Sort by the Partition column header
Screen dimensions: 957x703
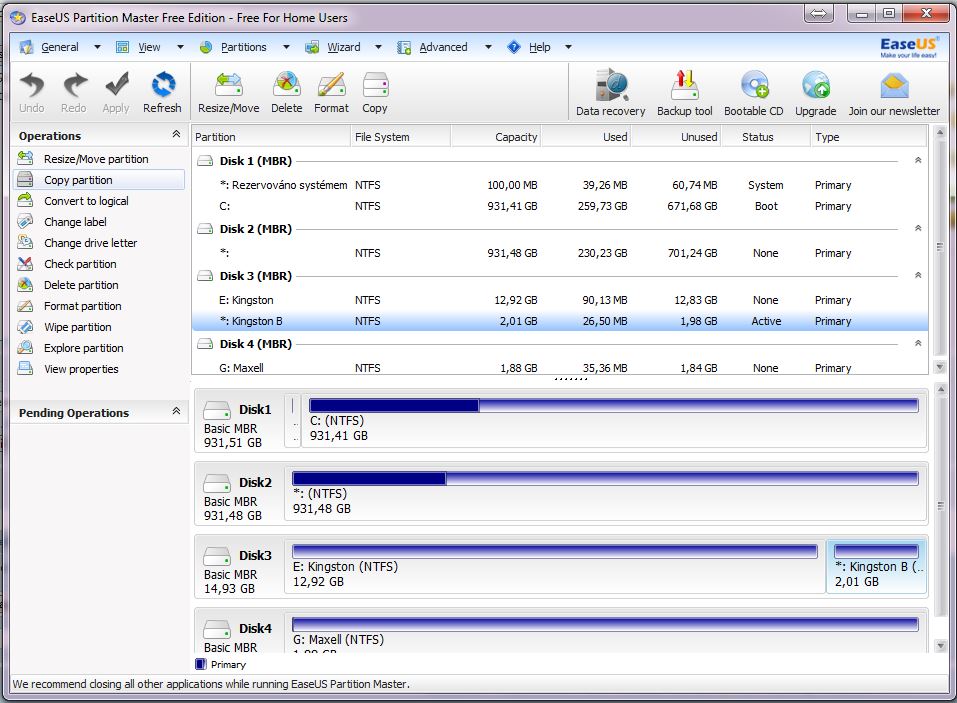[271, 137]
